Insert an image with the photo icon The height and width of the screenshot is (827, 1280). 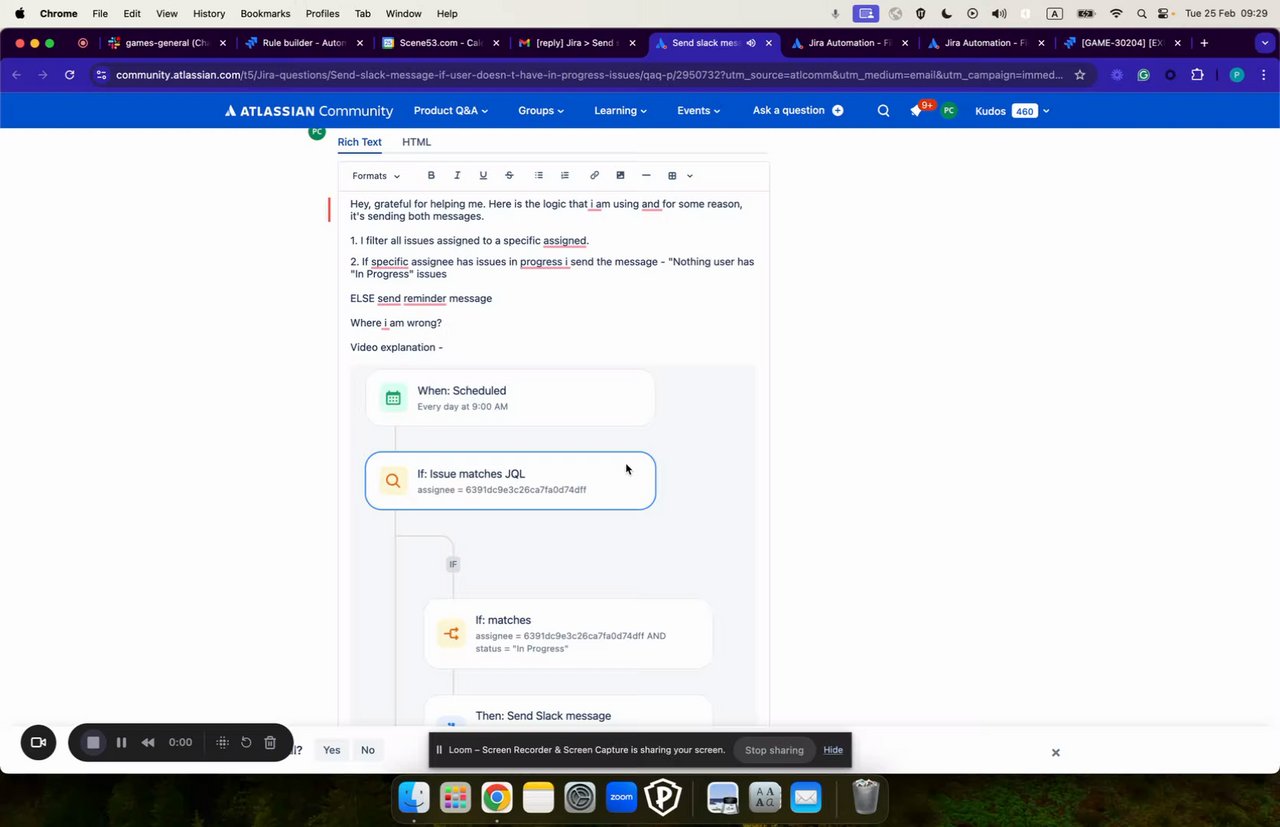coord(620,175)
